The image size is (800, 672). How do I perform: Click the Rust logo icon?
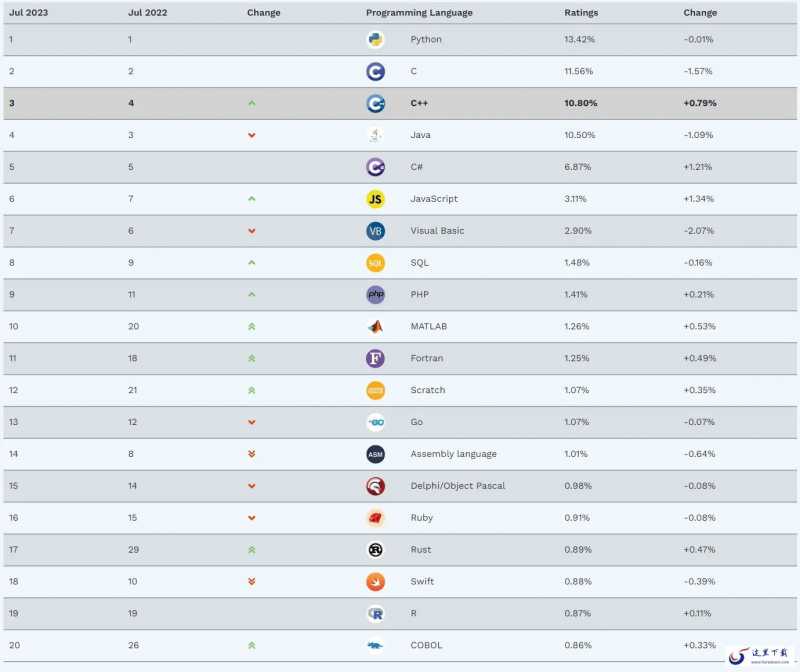tap(376, 550)
